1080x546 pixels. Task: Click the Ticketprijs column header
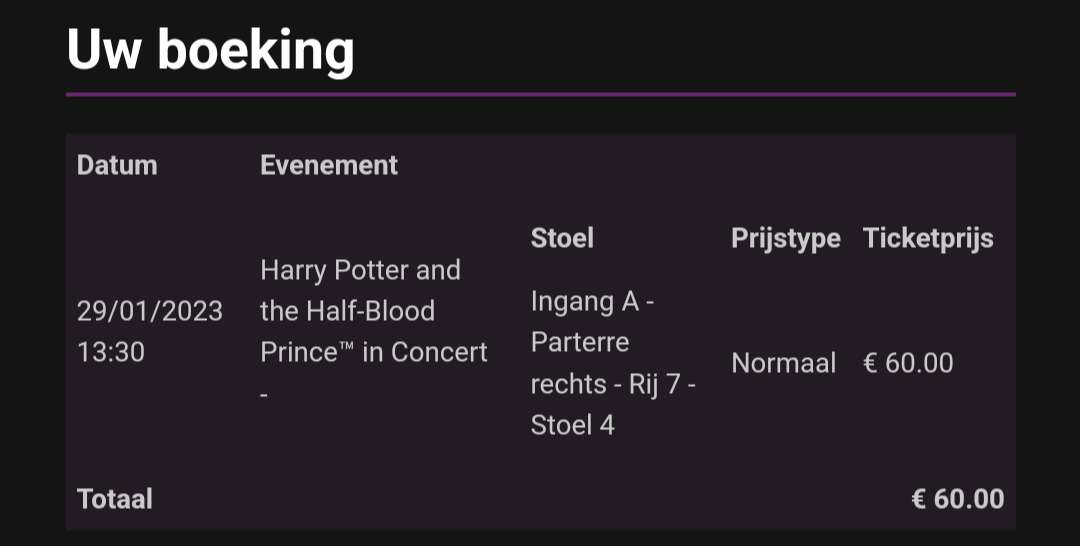[928, 239]
